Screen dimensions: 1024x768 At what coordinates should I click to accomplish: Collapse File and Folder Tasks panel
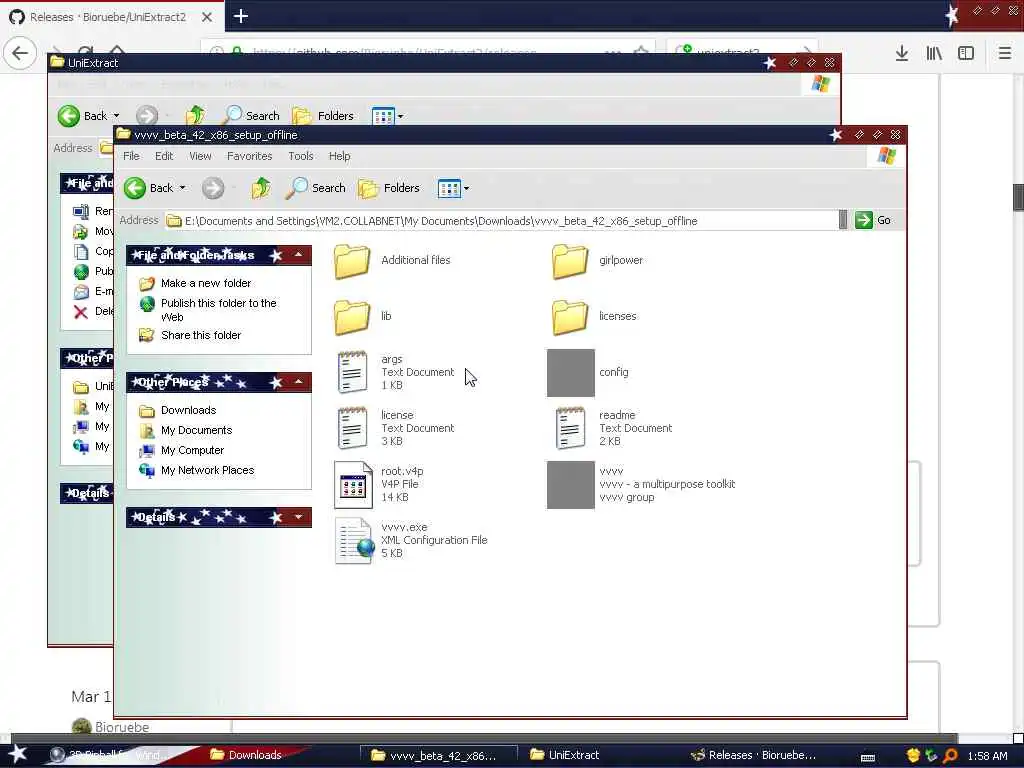(x=298, y=255)
